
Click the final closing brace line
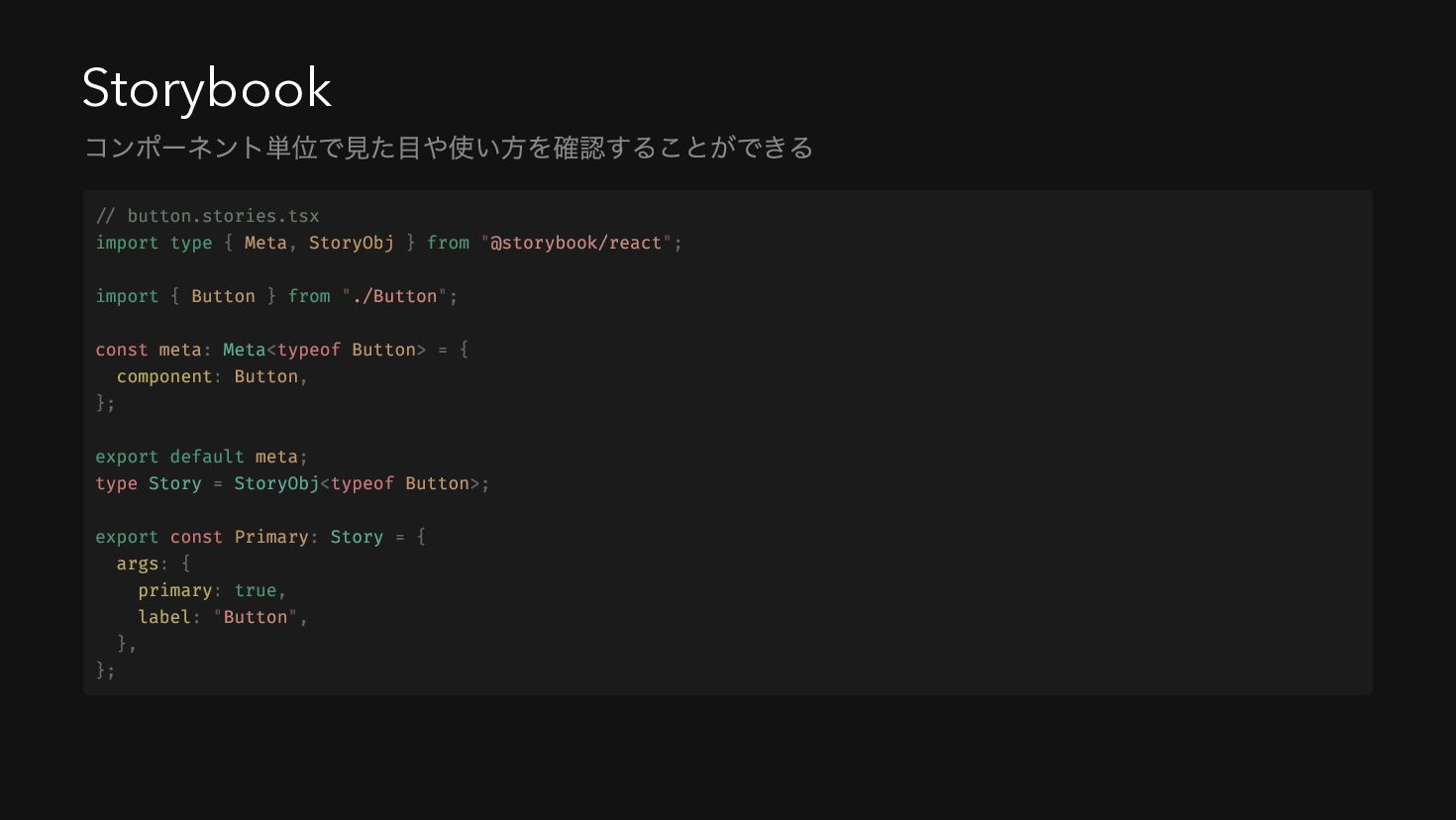(x=105, y=670)
